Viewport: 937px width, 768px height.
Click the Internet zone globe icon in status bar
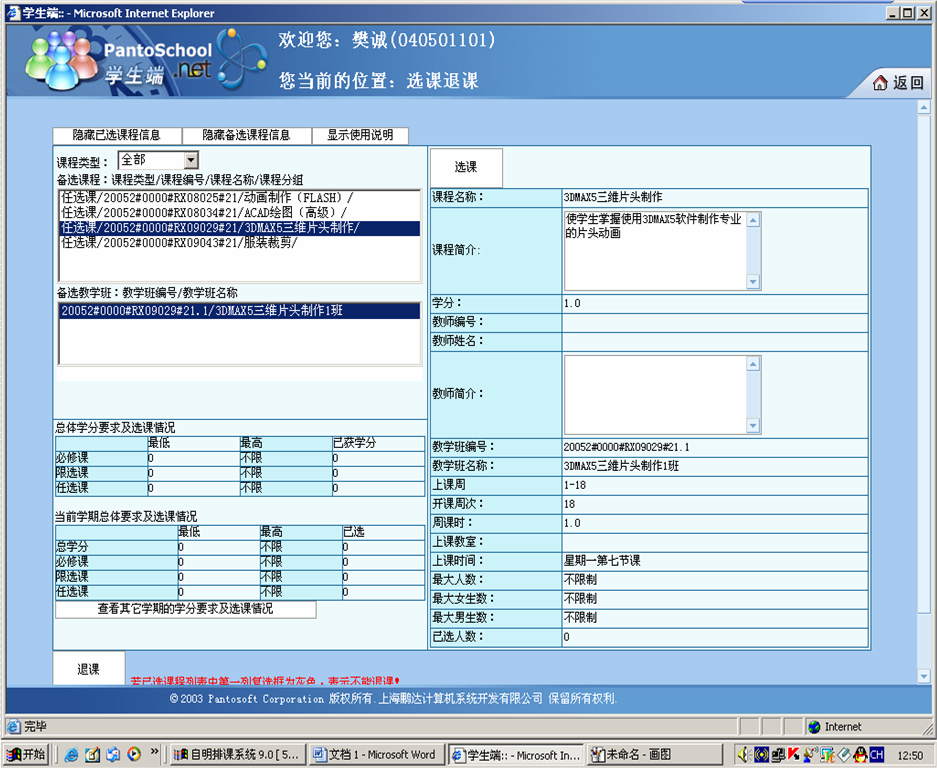814,727
